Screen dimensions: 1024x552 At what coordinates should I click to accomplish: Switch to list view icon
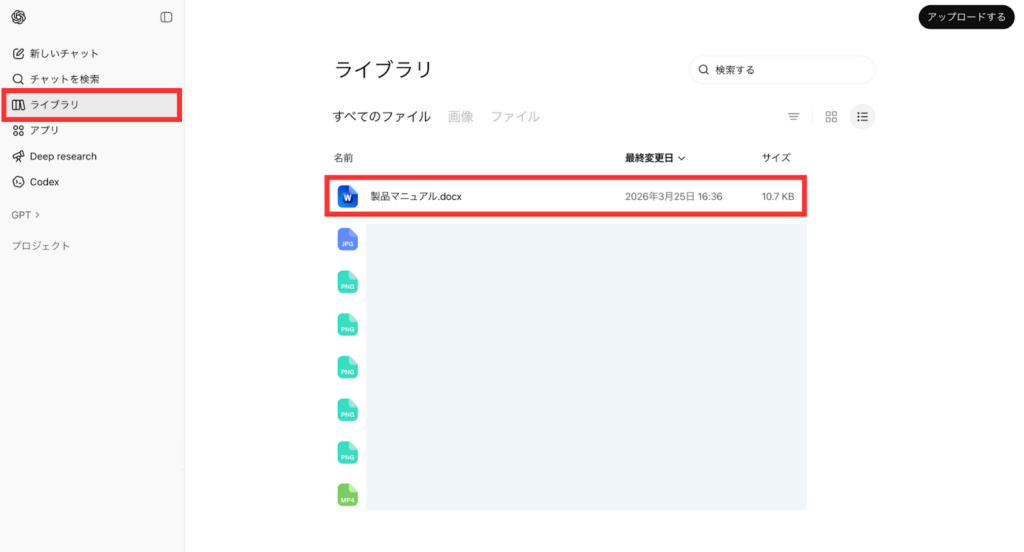click(x=863, y=117)
